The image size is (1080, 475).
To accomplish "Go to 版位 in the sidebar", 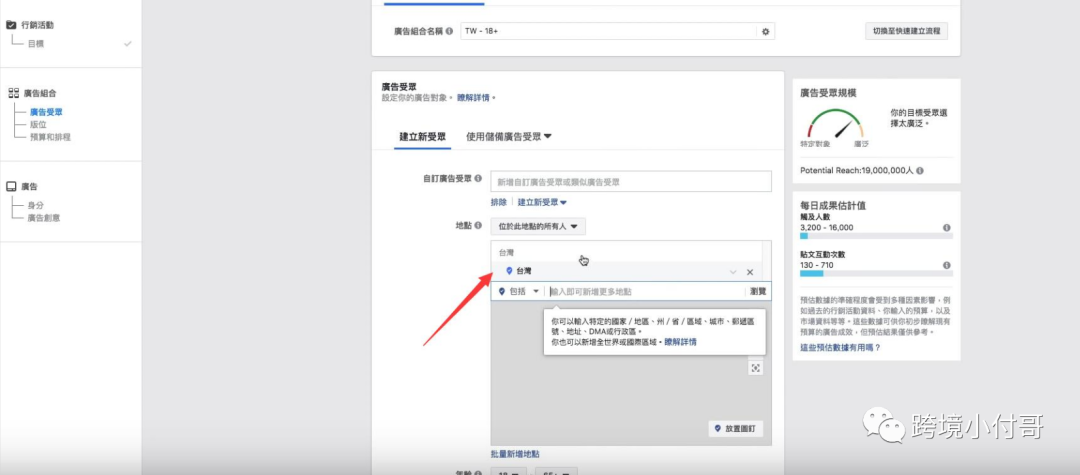I will pos(38,125).
